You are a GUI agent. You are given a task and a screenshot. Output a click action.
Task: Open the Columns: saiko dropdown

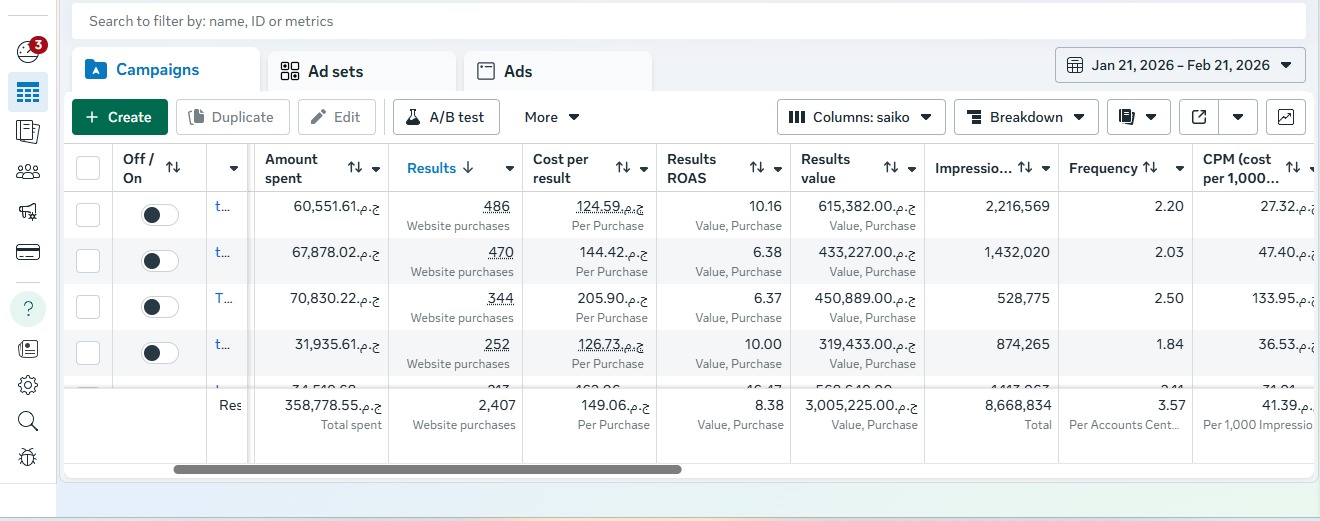coord(860,117)
